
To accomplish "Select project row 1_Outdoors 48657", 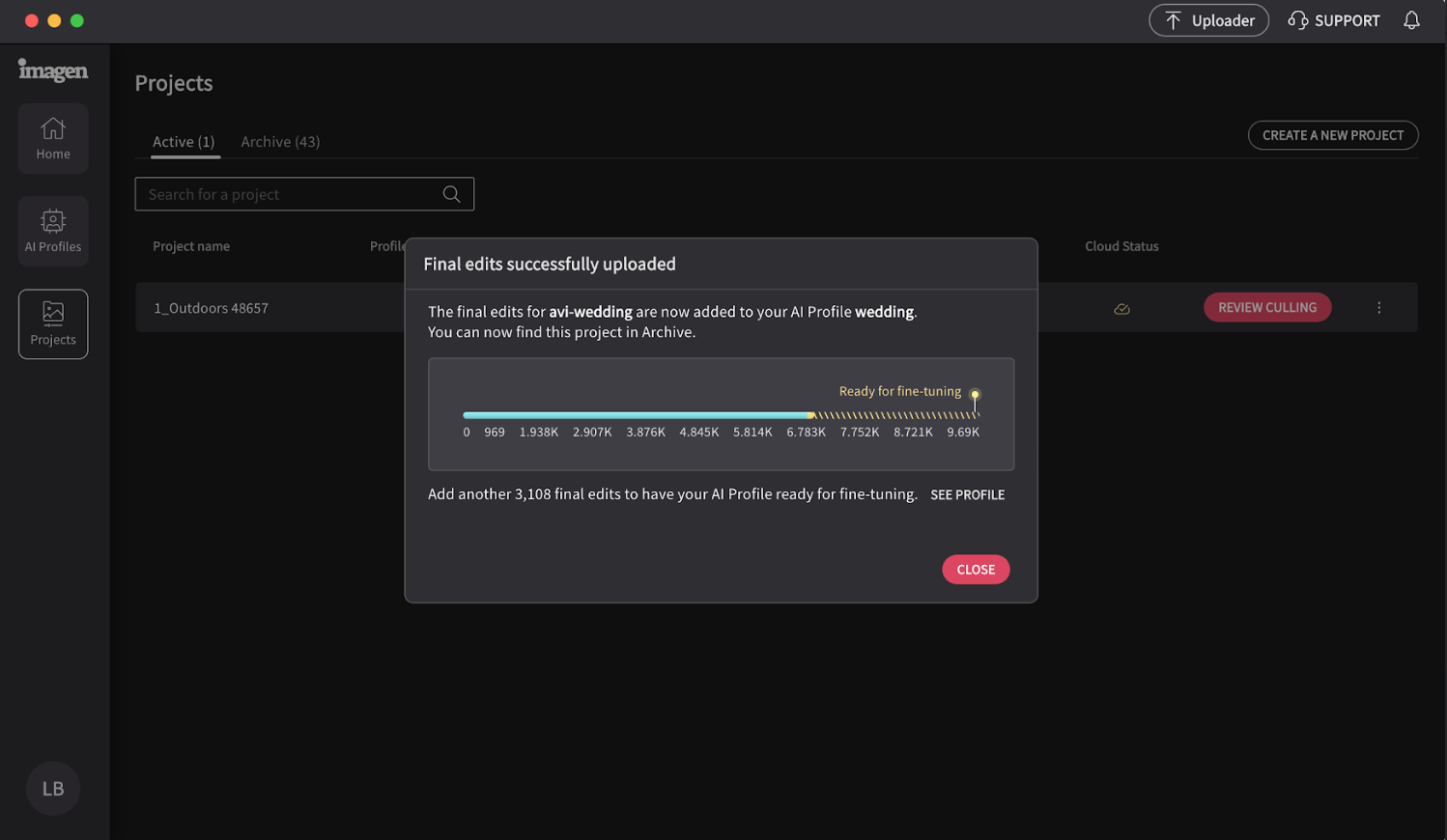I will click(x=777, y=308).
